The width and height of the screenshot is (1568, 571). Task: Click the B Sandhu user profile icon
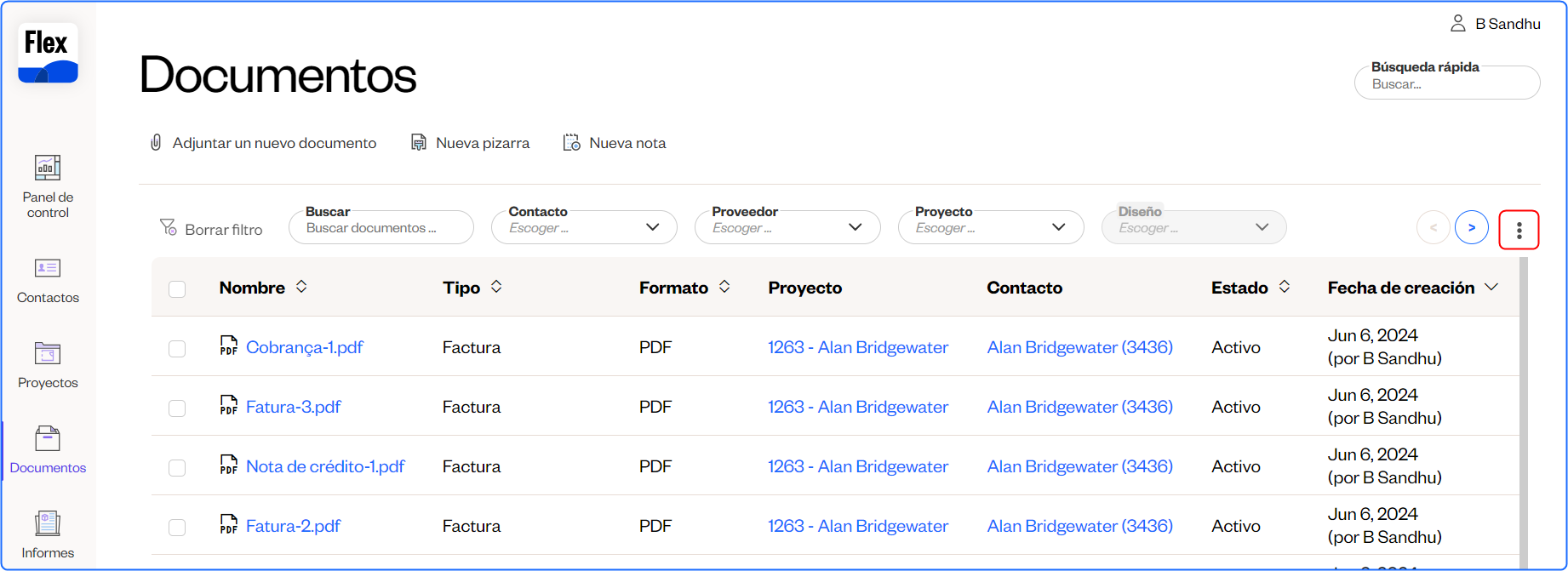tap(1458, 24)
